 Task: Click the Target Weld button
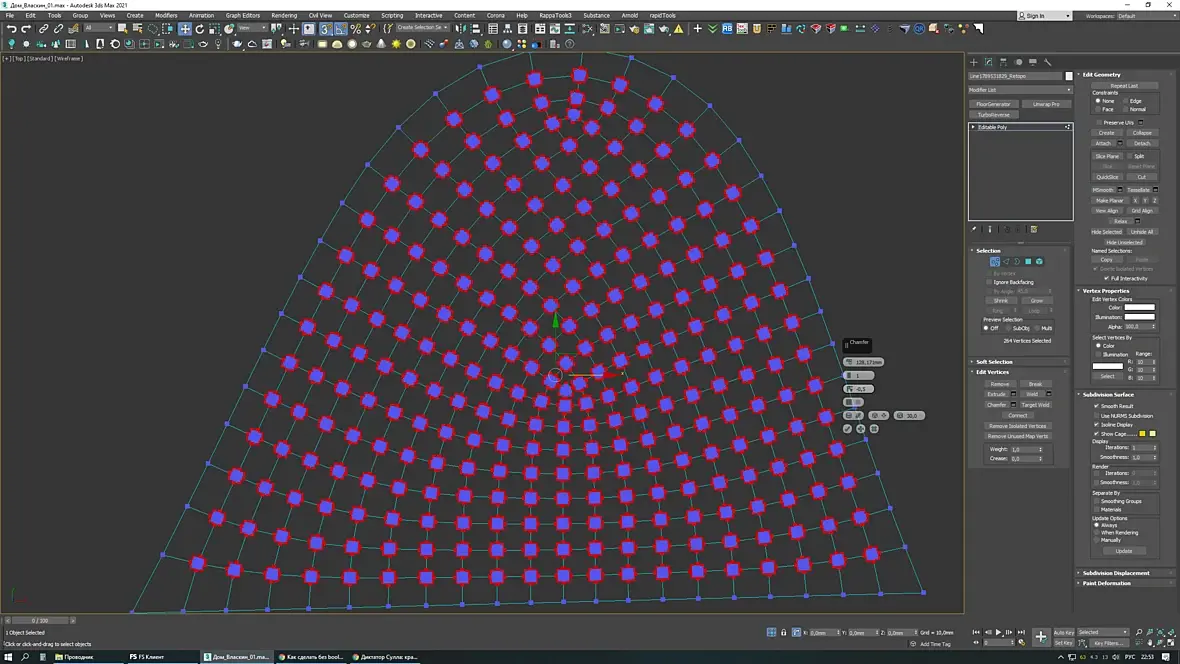pos(1035,405)
